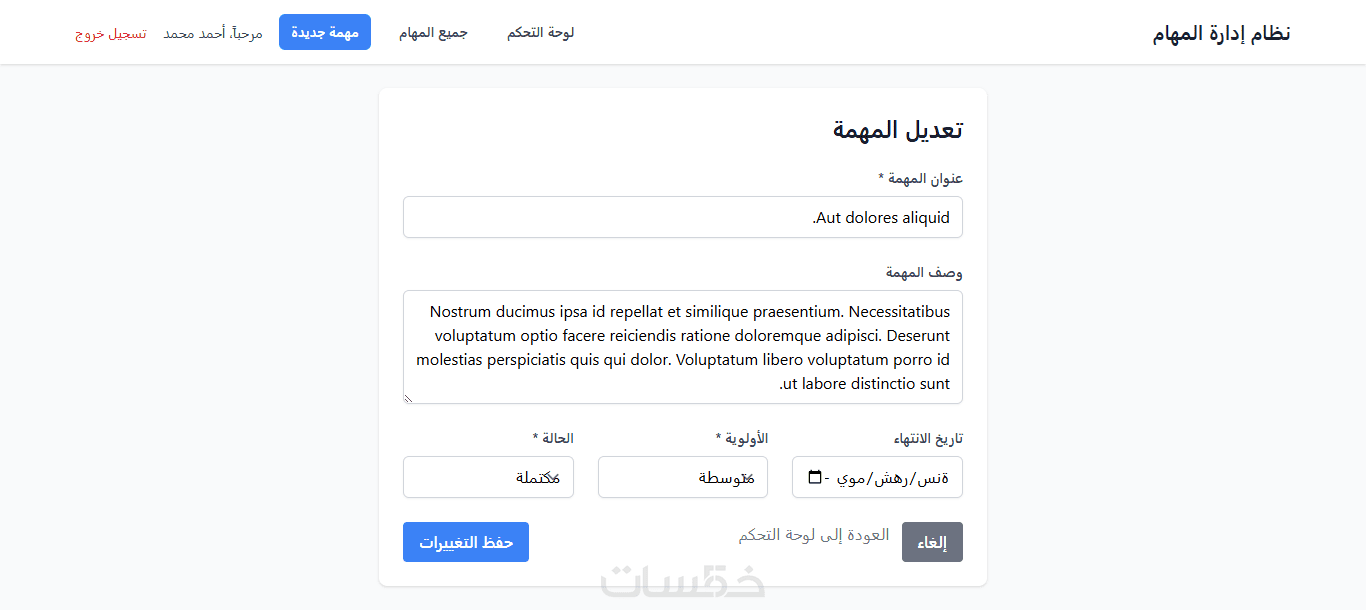The image size is (1366, 610).
Task: Click the خمسات watermark logo
Action: coord(683,581)
